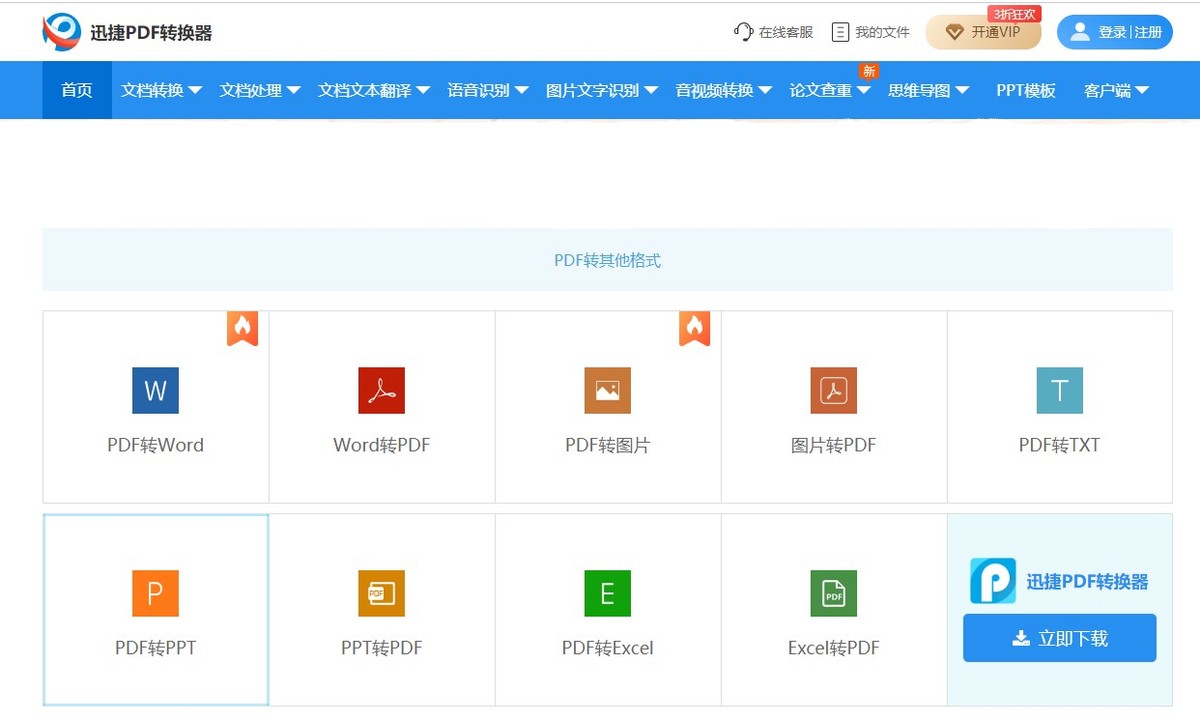The height and width of the screenshot is (726, 1200).
Task: Click the 立即下载 download button
Action: (x=1059, y=637)
